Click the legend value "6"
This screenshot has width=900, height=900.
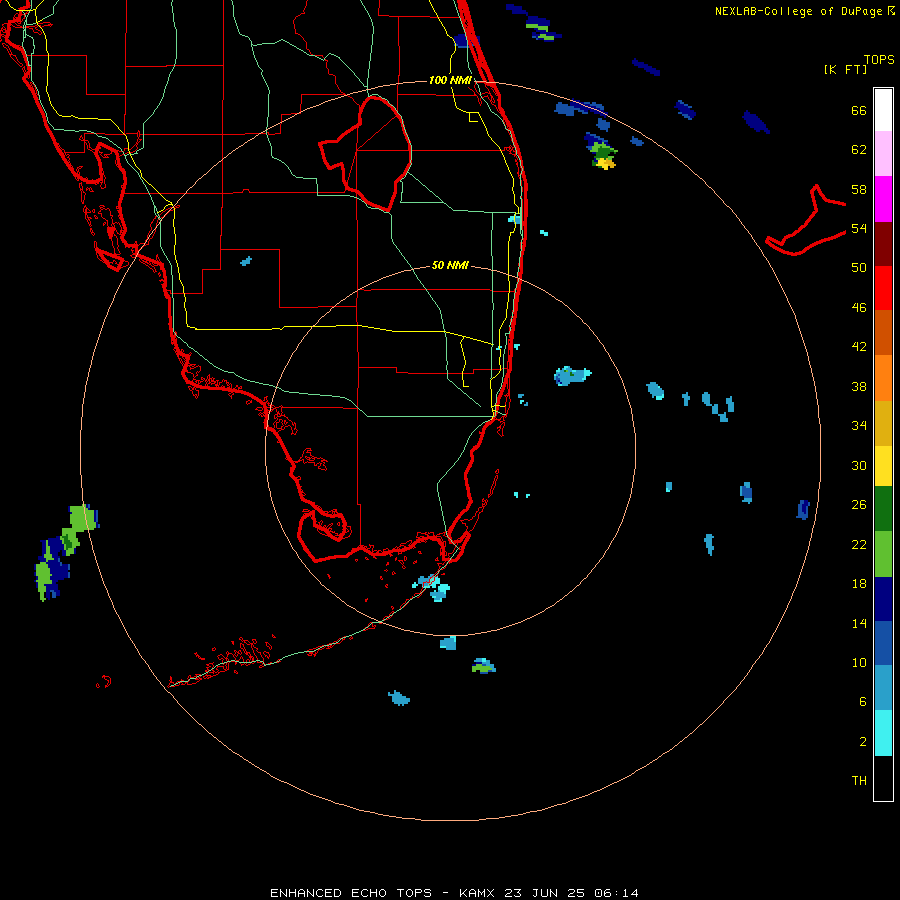click(863, 702)
